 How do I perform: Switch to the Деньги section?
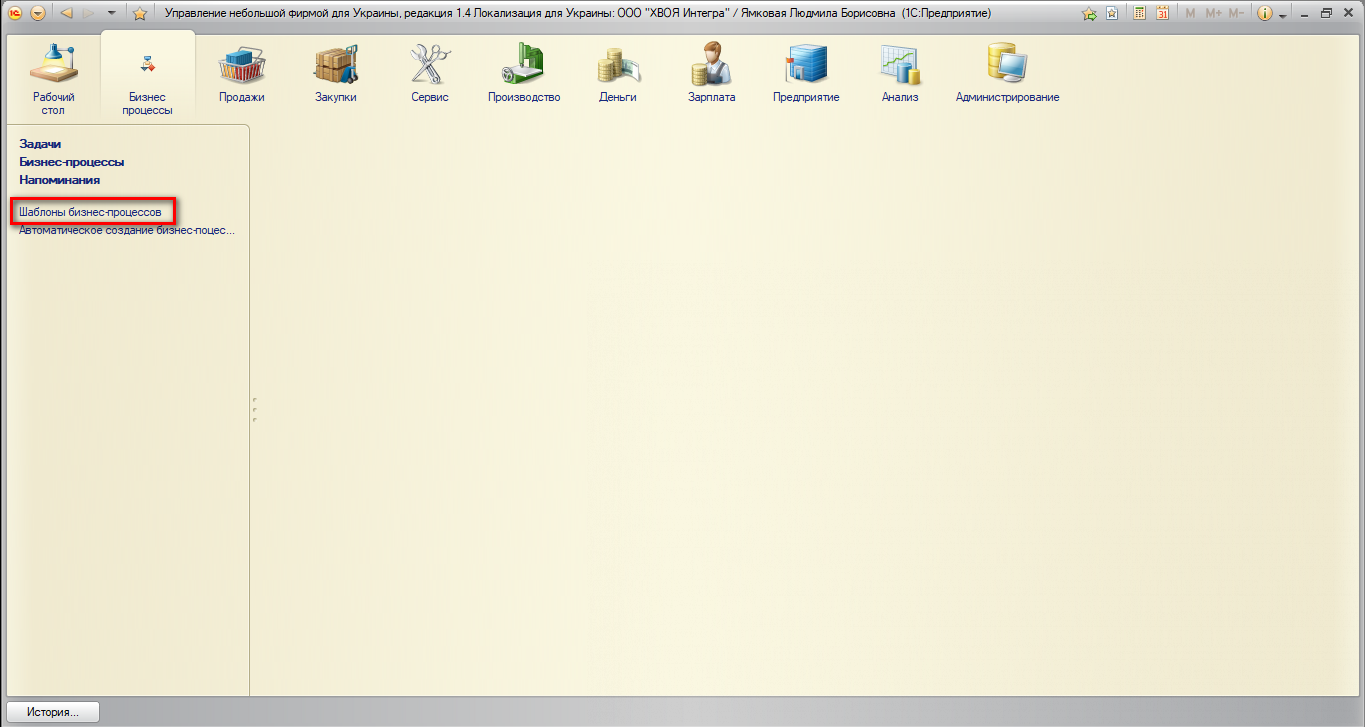point(617,74)
